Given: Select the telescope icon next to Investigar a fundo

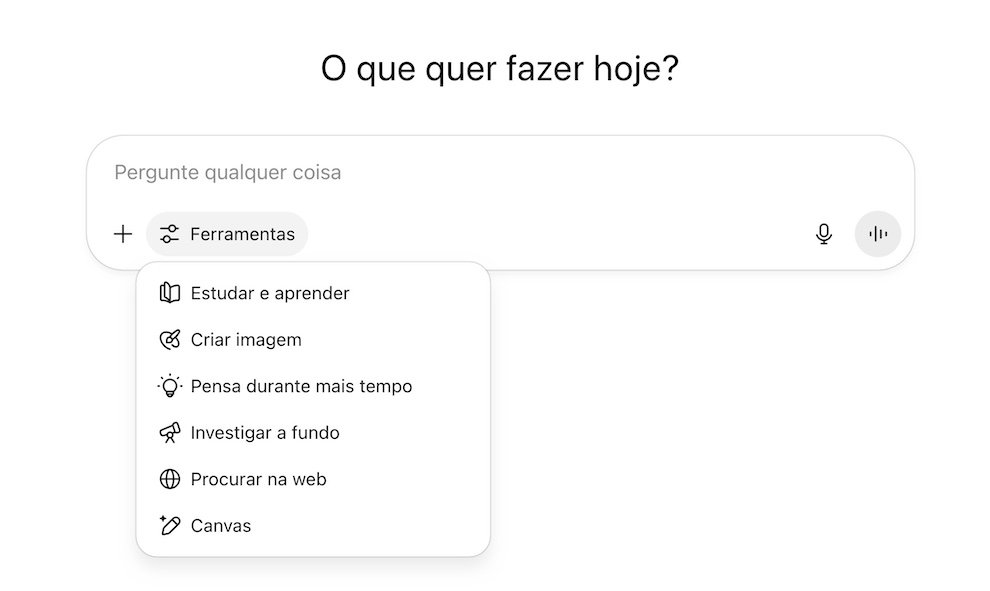Looking at the screenshot, I should point(170,433).
